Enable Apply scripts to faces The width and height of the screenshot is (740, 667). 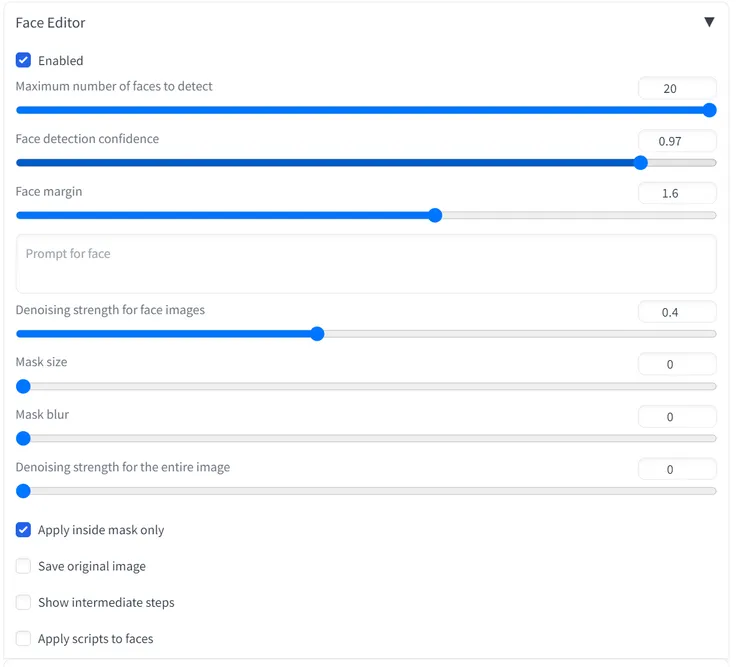tap(24, 639)
